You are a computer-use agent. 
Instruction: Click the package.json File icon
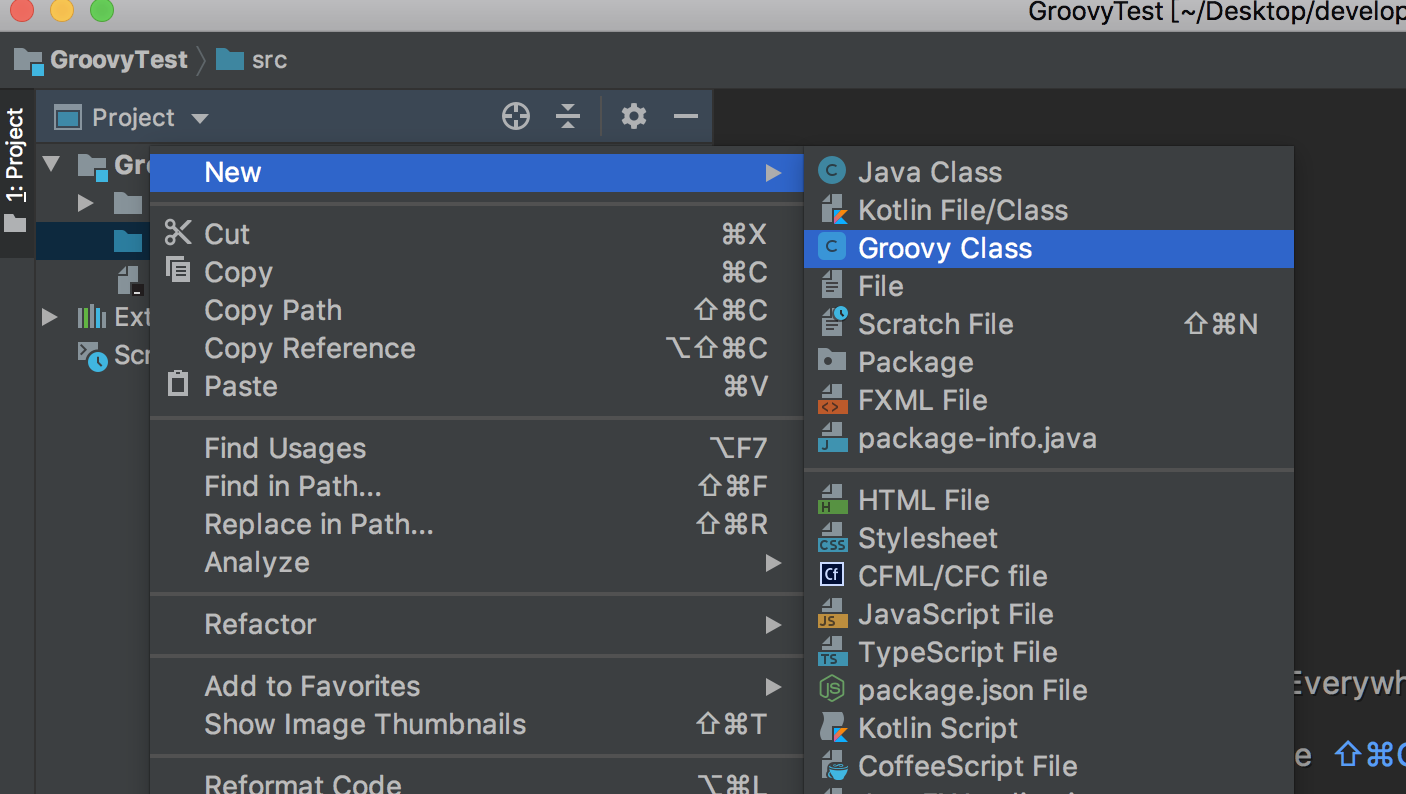832,690
